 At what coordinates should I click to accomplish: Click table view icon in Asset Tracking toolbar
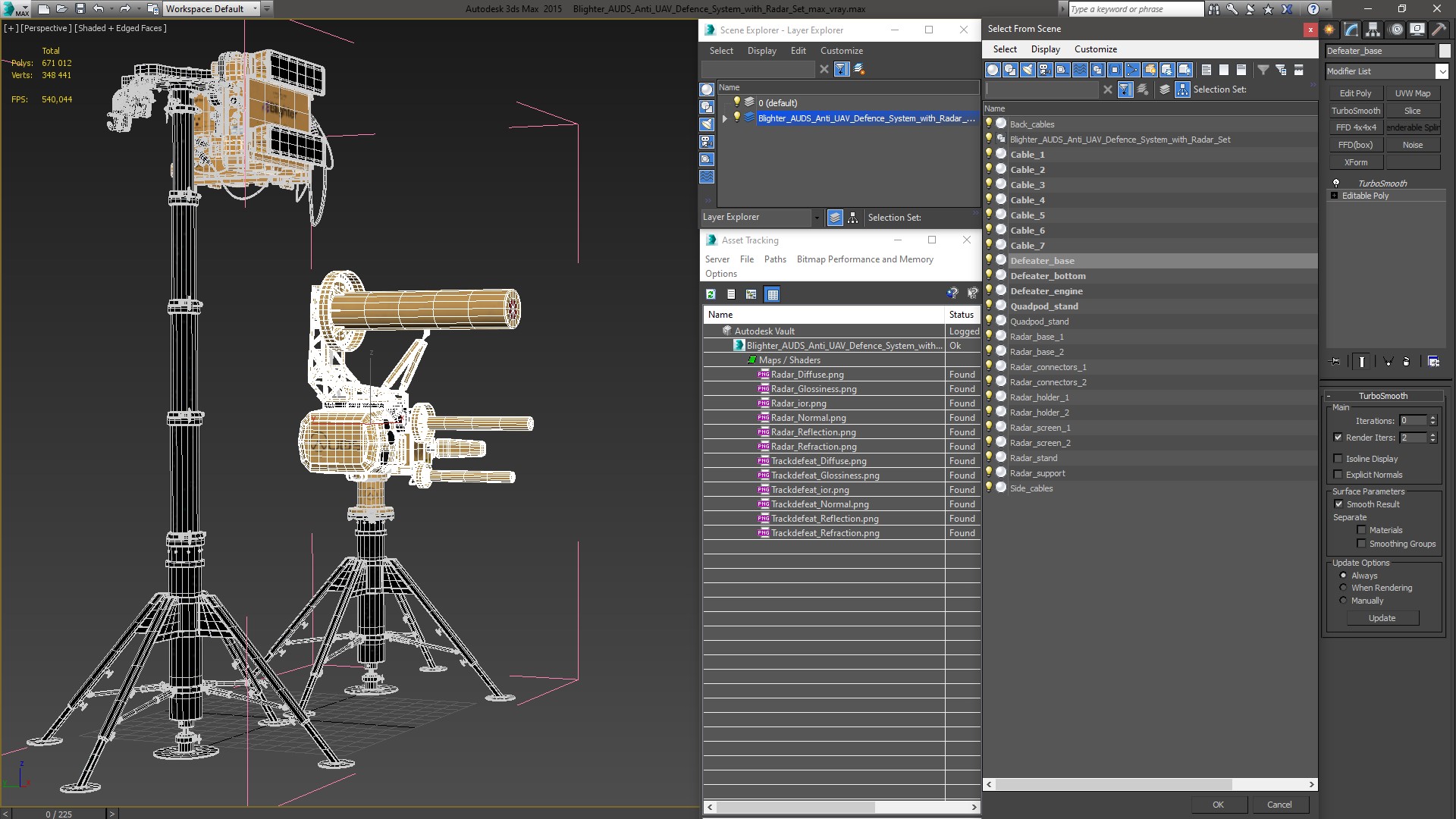[772, 294]
